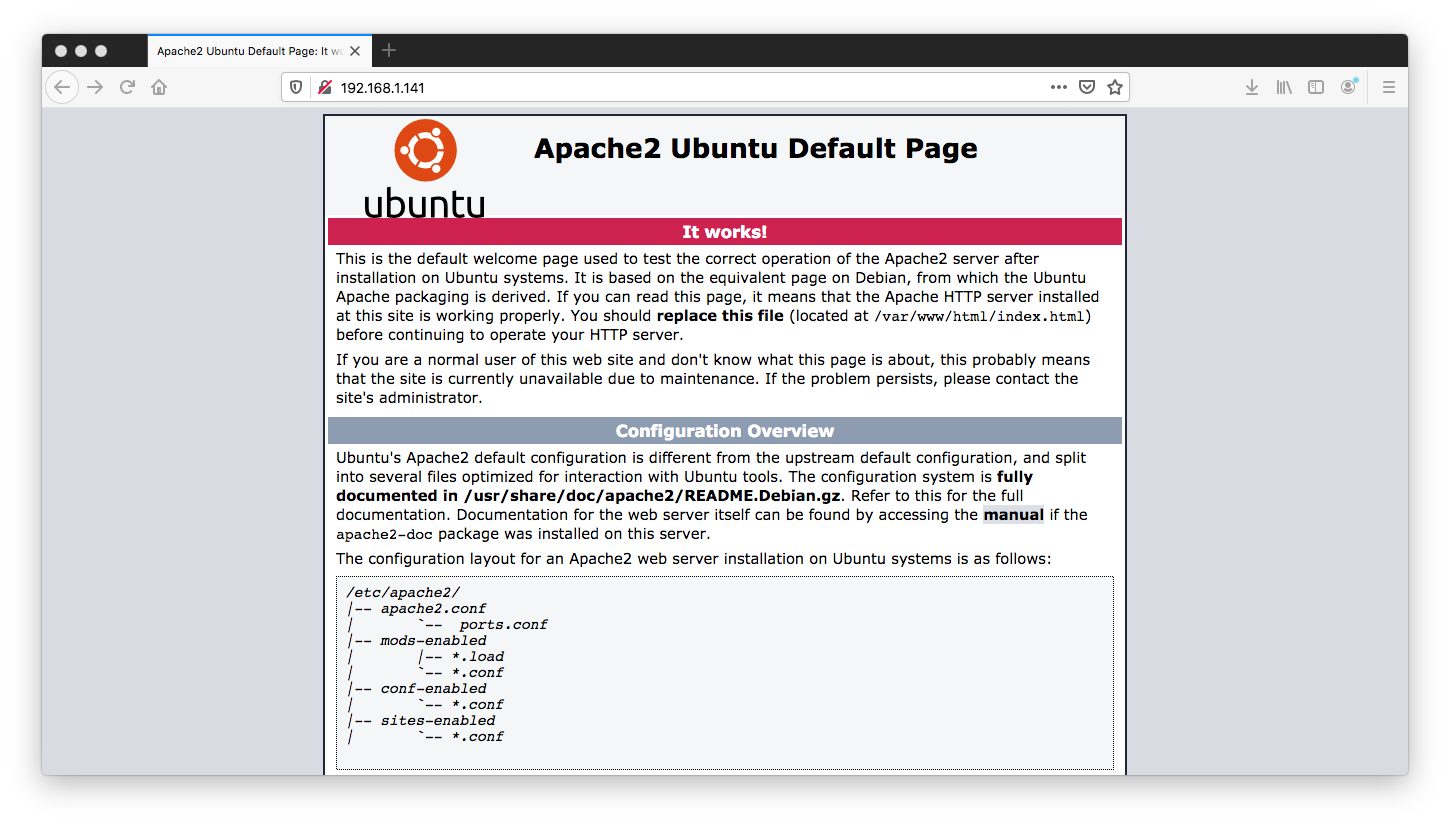
Task: Open a new tab with the plus
Action: [388, 50]
